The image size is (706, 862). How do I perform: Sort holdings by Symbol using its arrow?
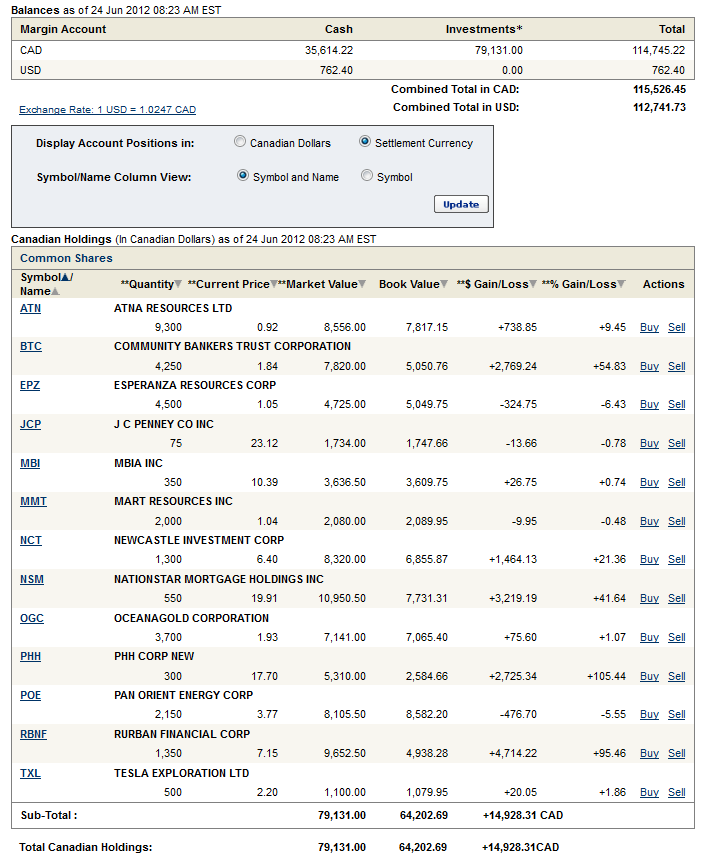tap(65, 277)
